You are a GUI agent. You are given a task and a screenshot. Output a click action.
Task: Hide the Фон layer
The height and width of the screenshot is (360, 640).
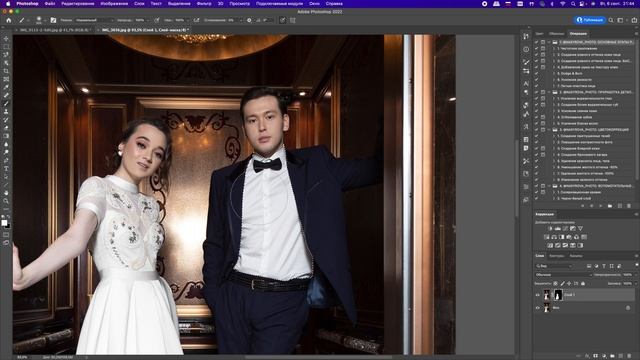[538, 308]
